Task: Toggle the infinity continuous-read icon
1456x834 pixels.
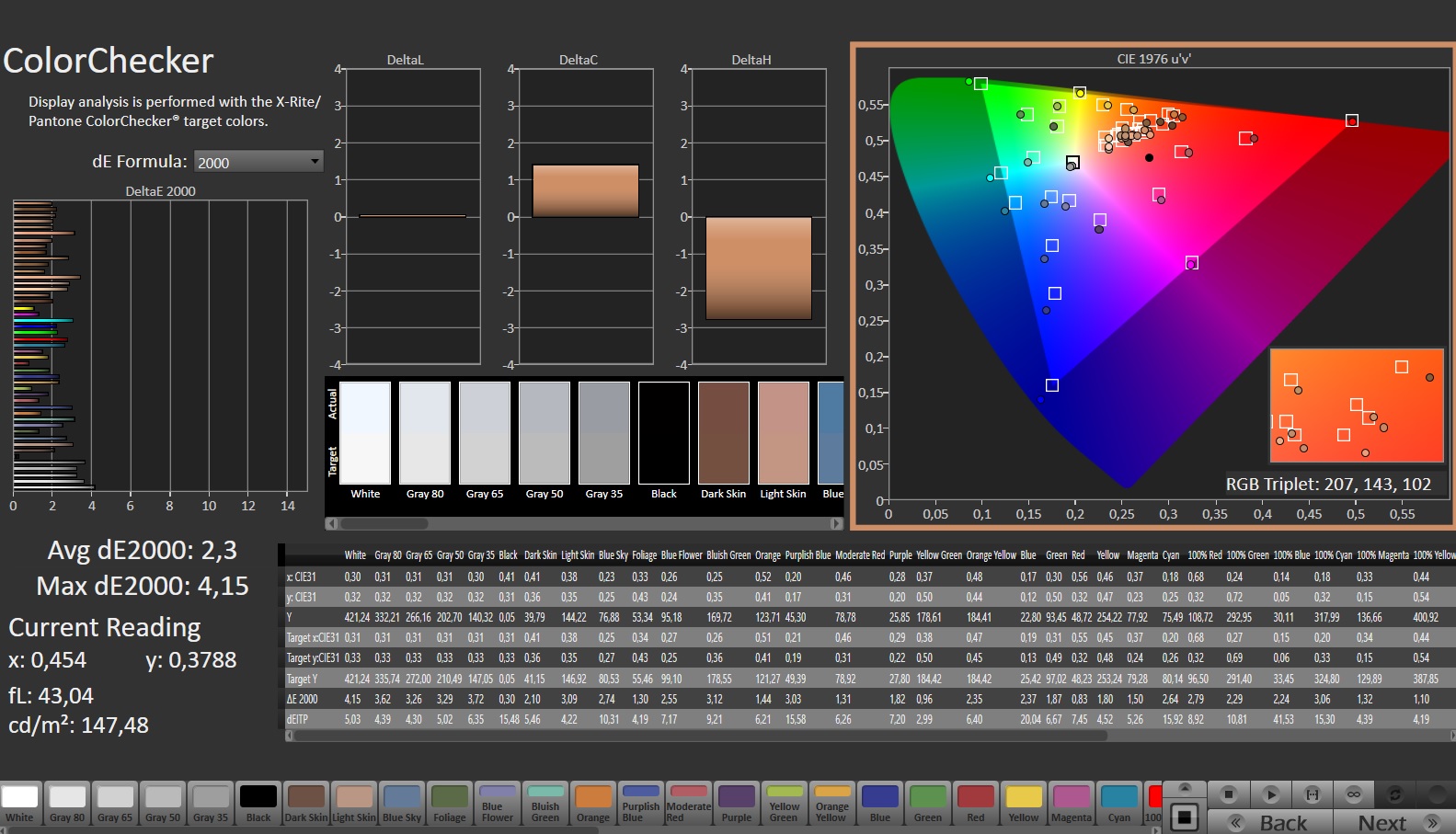Action: pyautogui.click(x=1354, y=794)
